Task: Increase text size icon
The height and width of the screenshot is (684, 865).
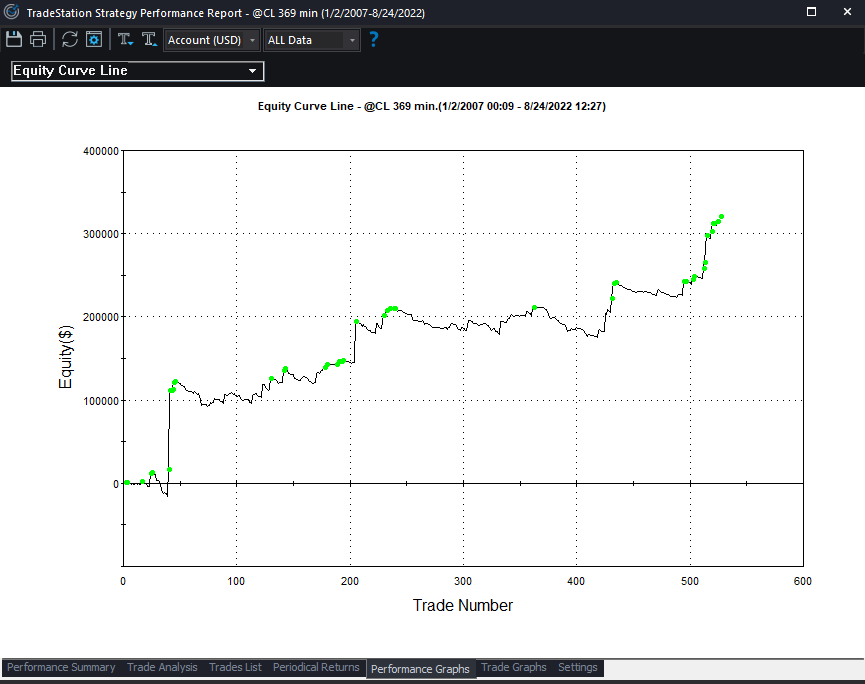Action: click(149, 40)
